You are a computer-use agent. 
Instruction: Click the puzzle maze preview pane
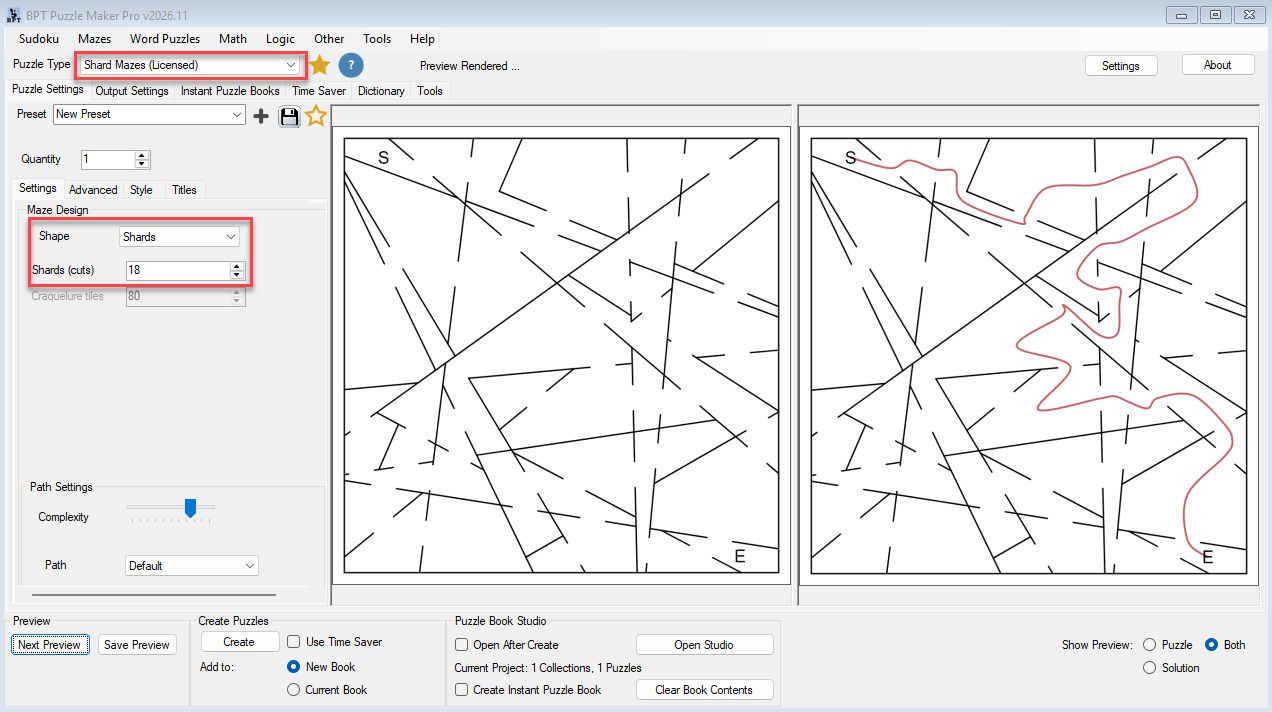[562, 355]
